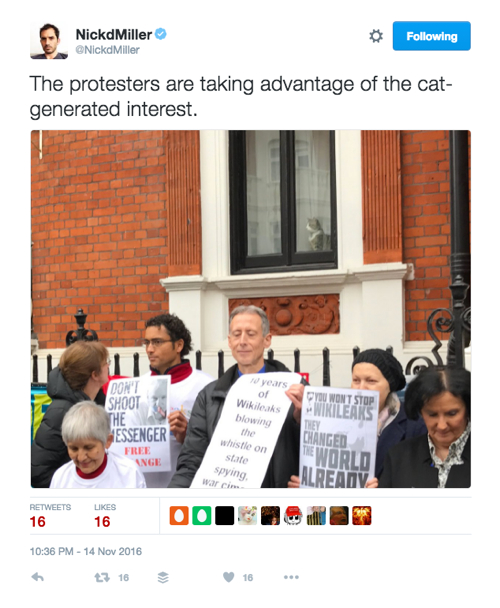The width and height of the screenshot is (500, 608).
Task: Click the stacked layers icon
Action: pyautogui.click(x=163, y=577)
